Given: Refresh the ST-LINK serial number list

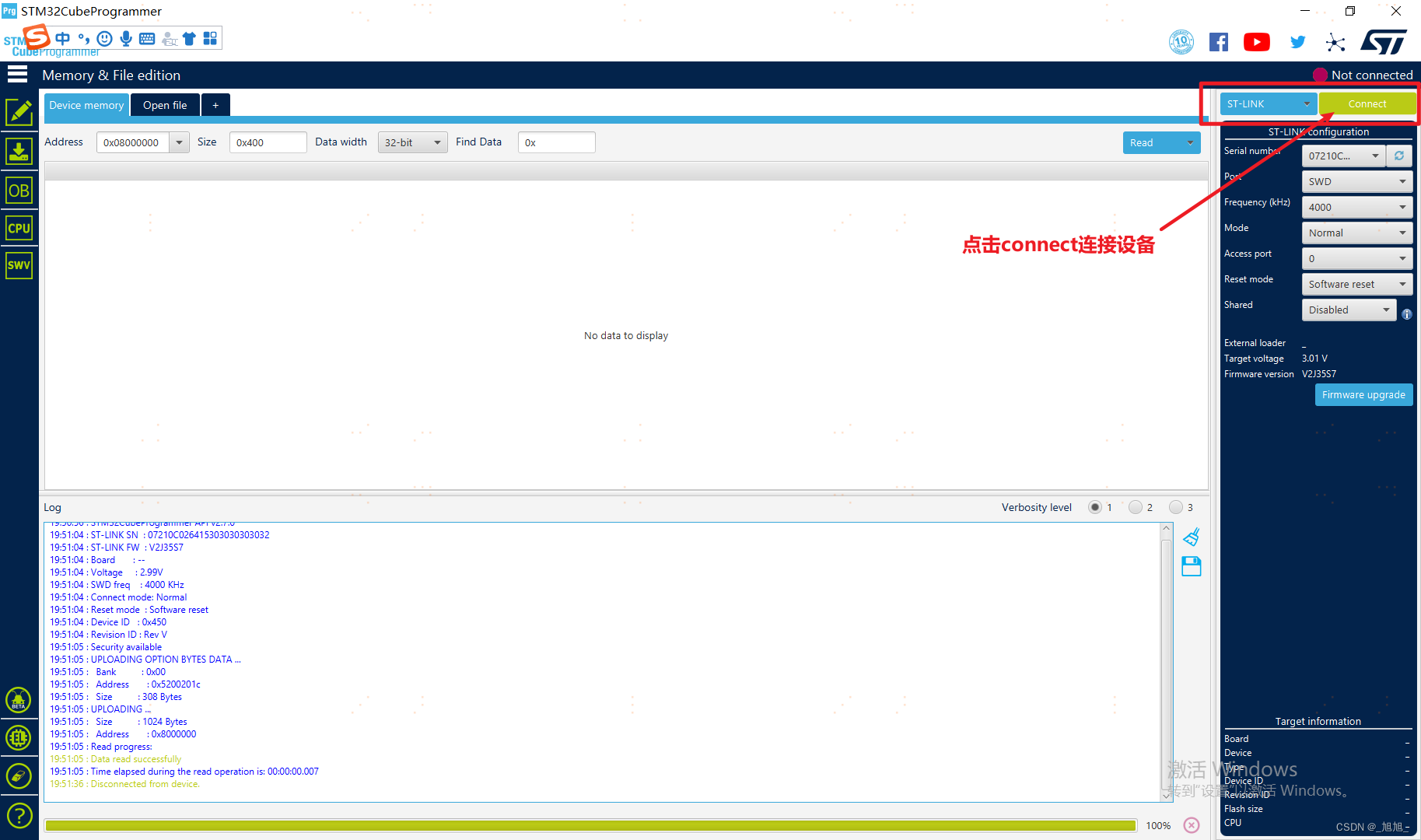Looking at the screenshot, I should [1399, 156].
